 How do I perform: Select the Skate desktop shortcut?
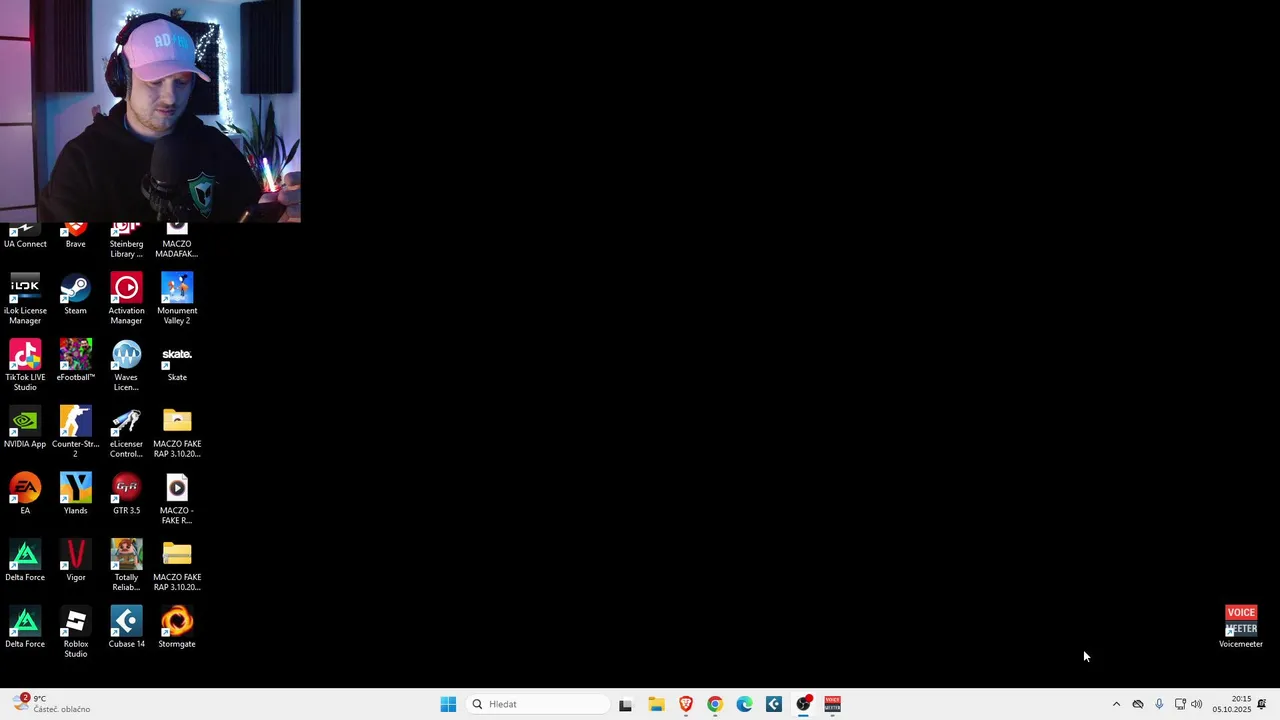click(x=177, y=360)
